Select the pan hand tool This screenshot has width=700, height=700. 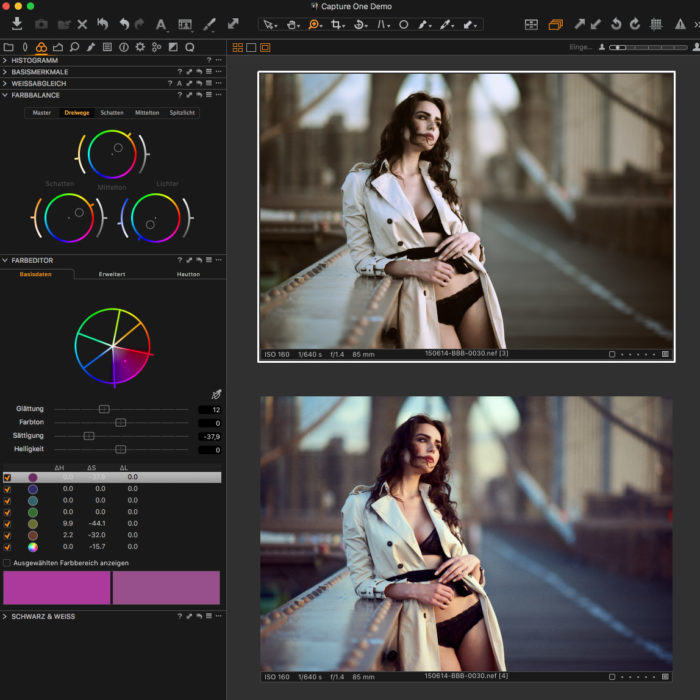292,25
